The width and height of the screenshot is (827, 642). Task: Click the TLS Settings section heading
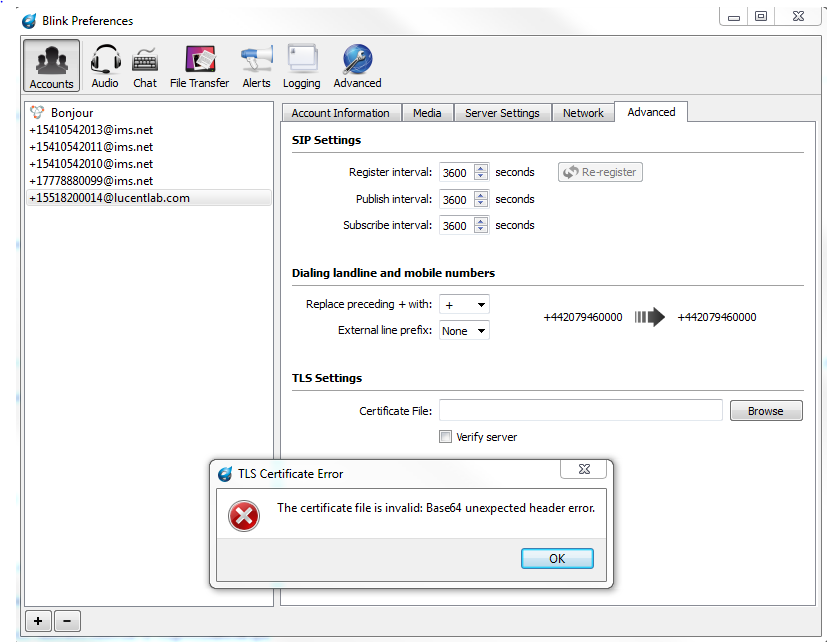(327, 378)
